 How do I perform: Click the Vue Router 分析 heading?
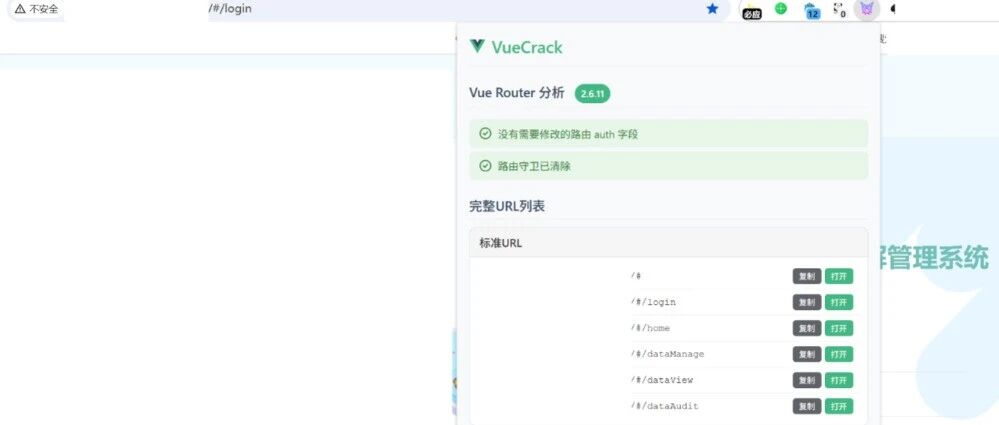pos(517,93)
